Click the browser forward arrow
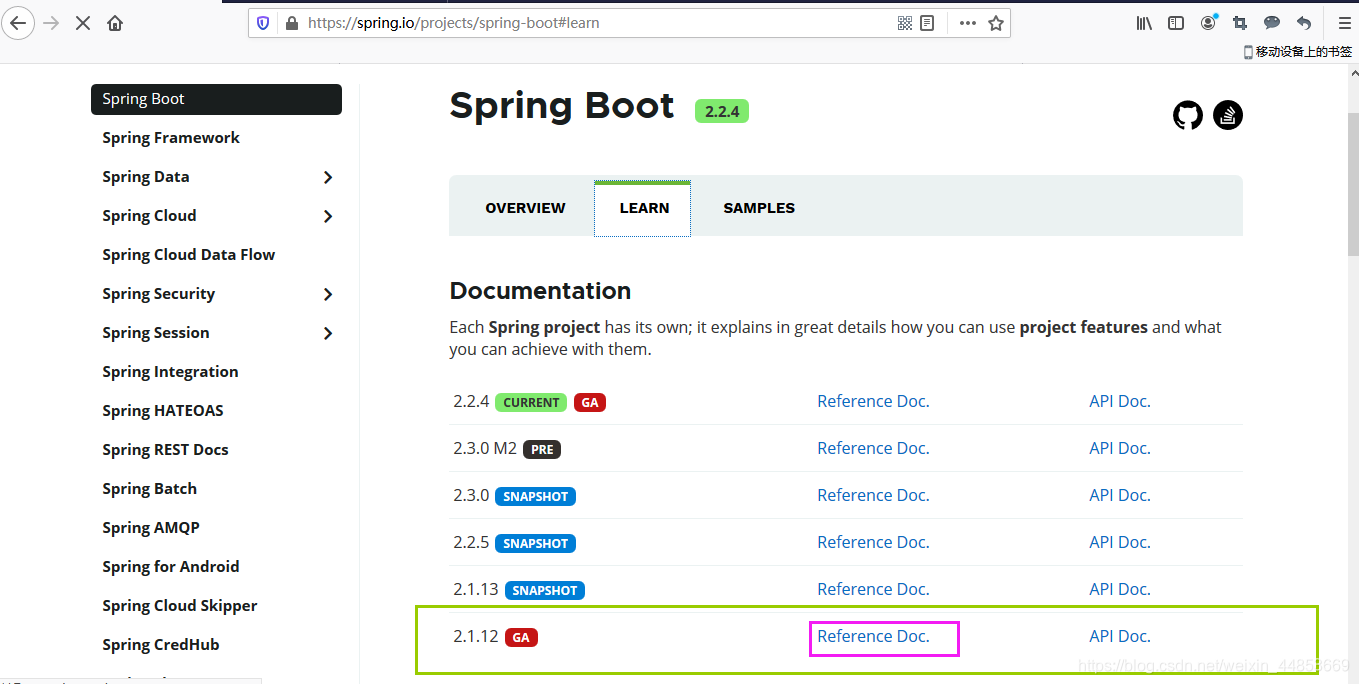The height and width of the screenshot is (684, 1359). click(x=51, y=22)
